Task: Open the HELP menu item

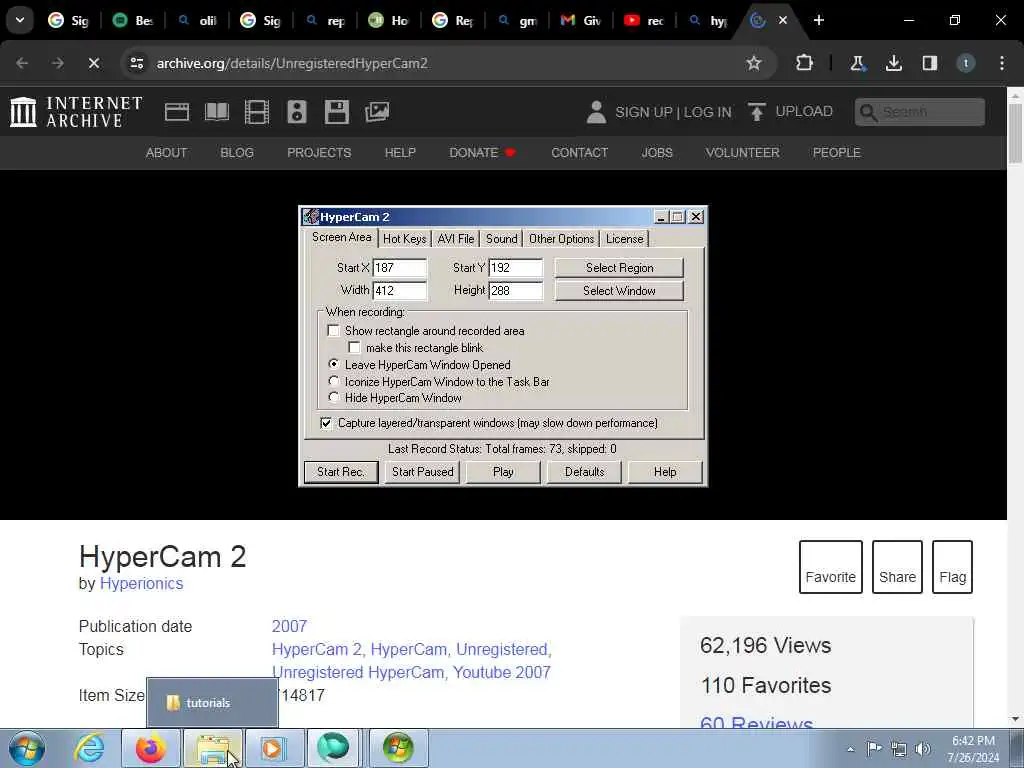Action: click(x=400, y=153)
